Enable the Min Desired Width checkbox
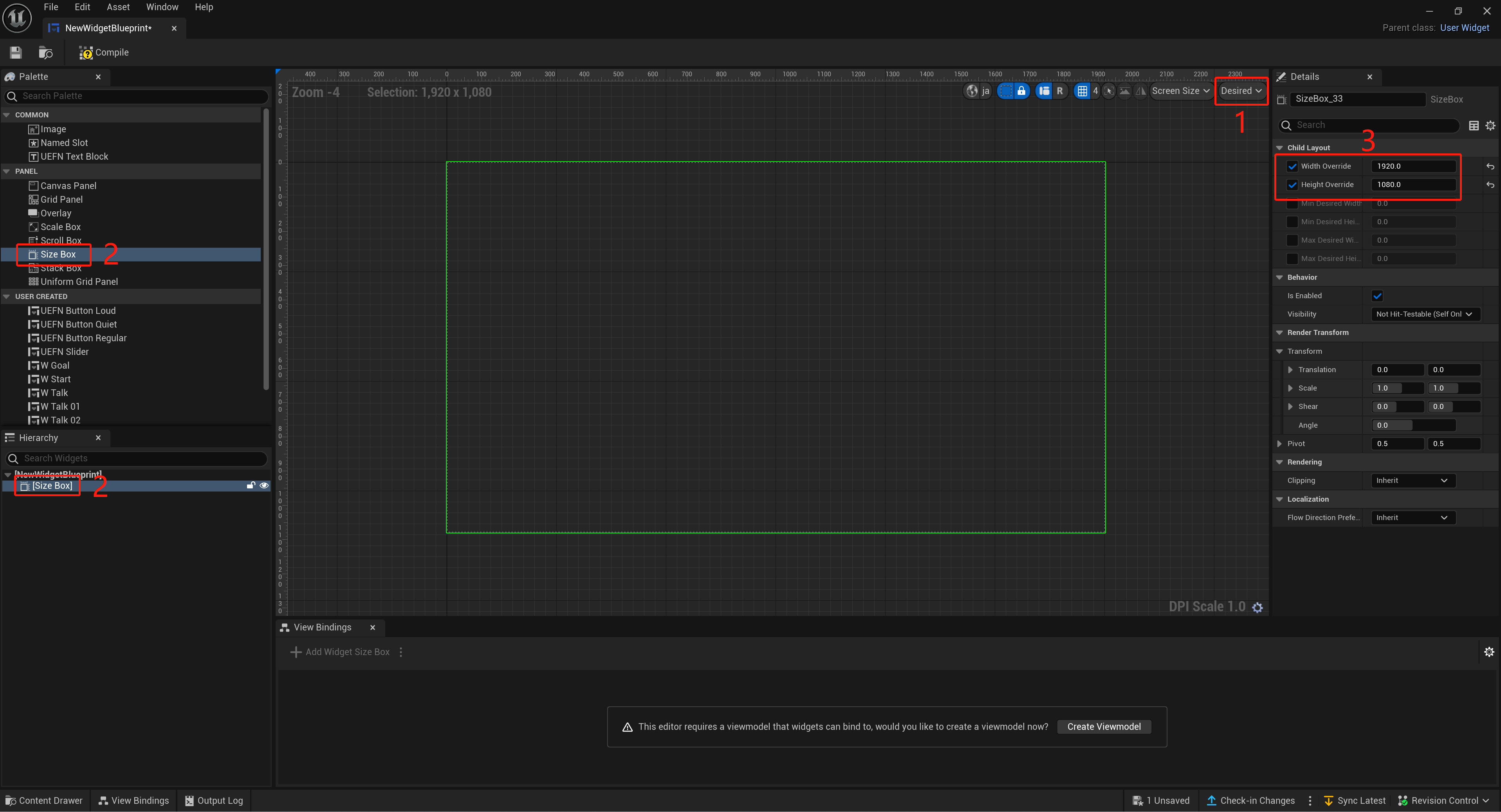 [1292, 203]
